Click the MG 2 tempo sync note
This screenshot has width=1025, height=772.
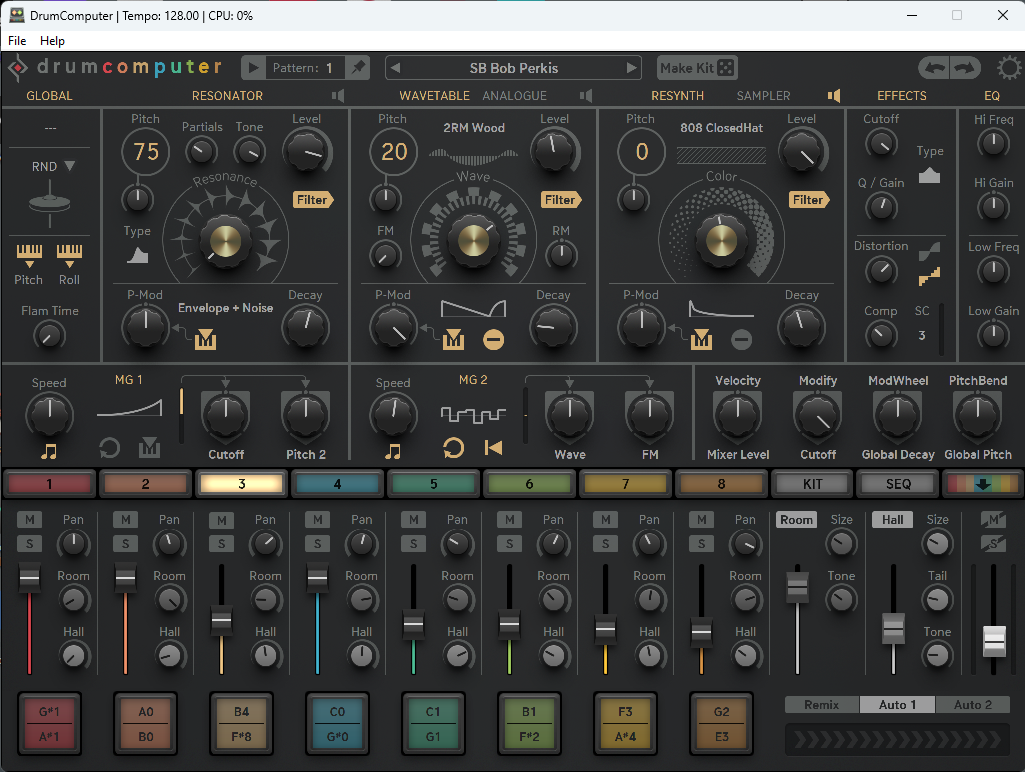(393, 450)
